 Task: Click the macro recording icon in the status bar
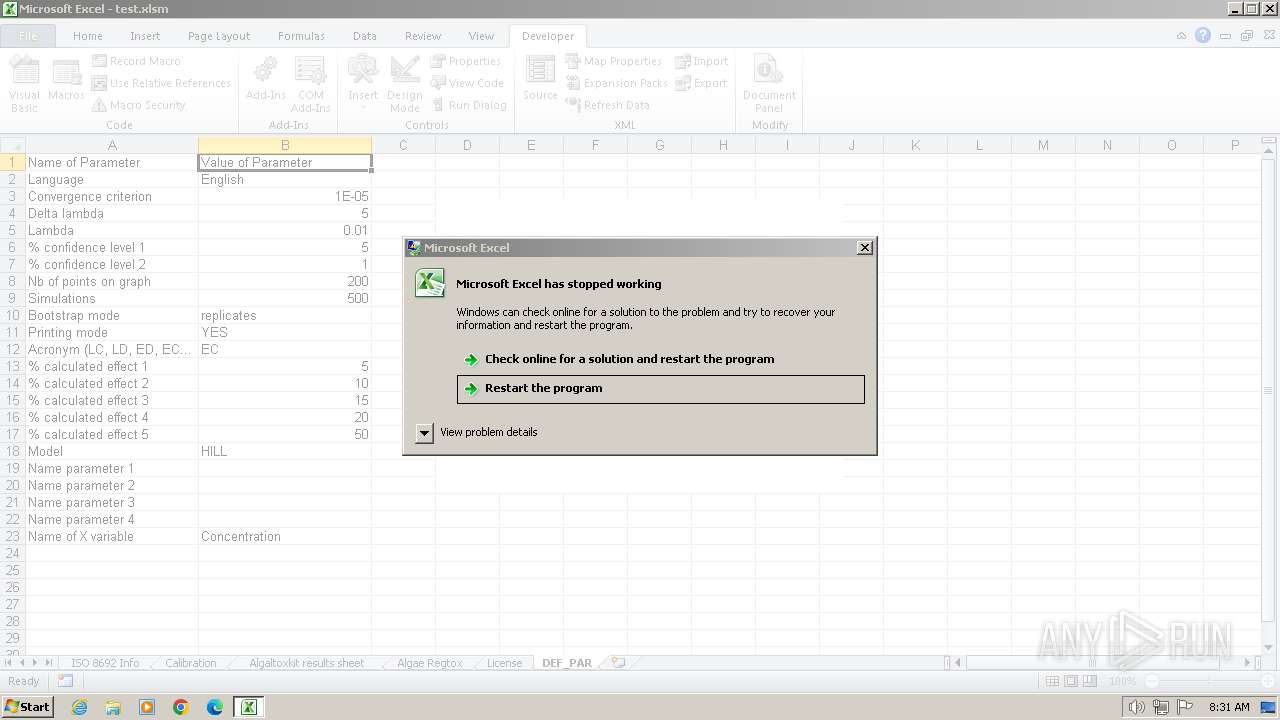(65, 681)
